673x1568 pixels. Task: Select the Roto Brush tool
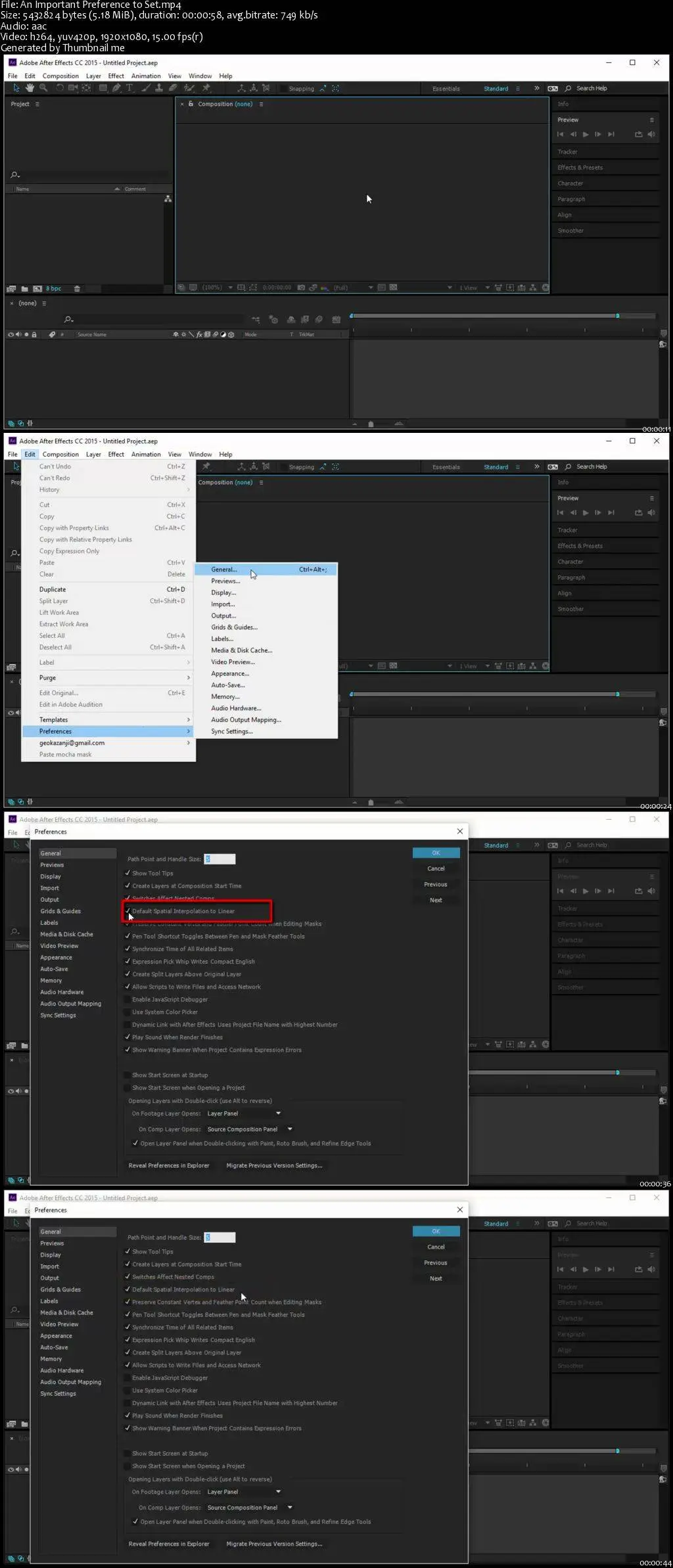tap(189, 88)
